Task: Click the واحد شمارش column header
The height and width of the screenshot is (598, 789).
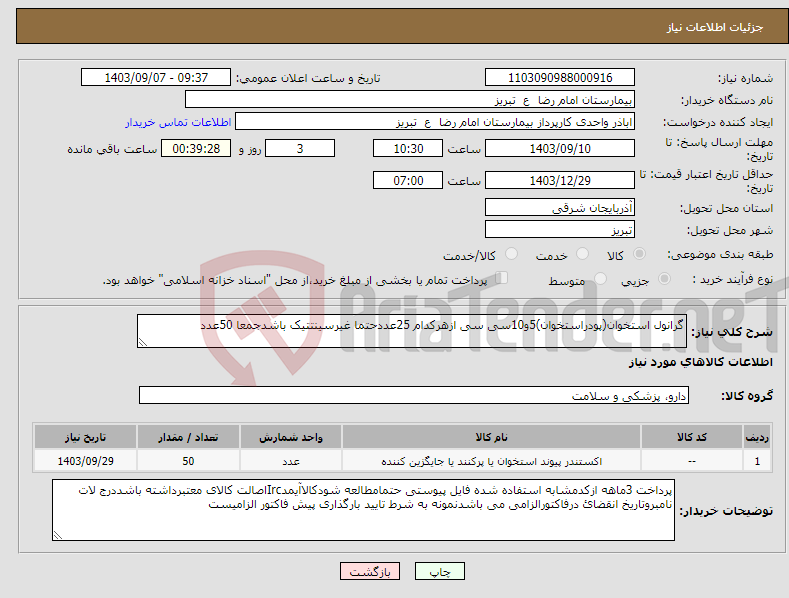Action: coord(291,437)
